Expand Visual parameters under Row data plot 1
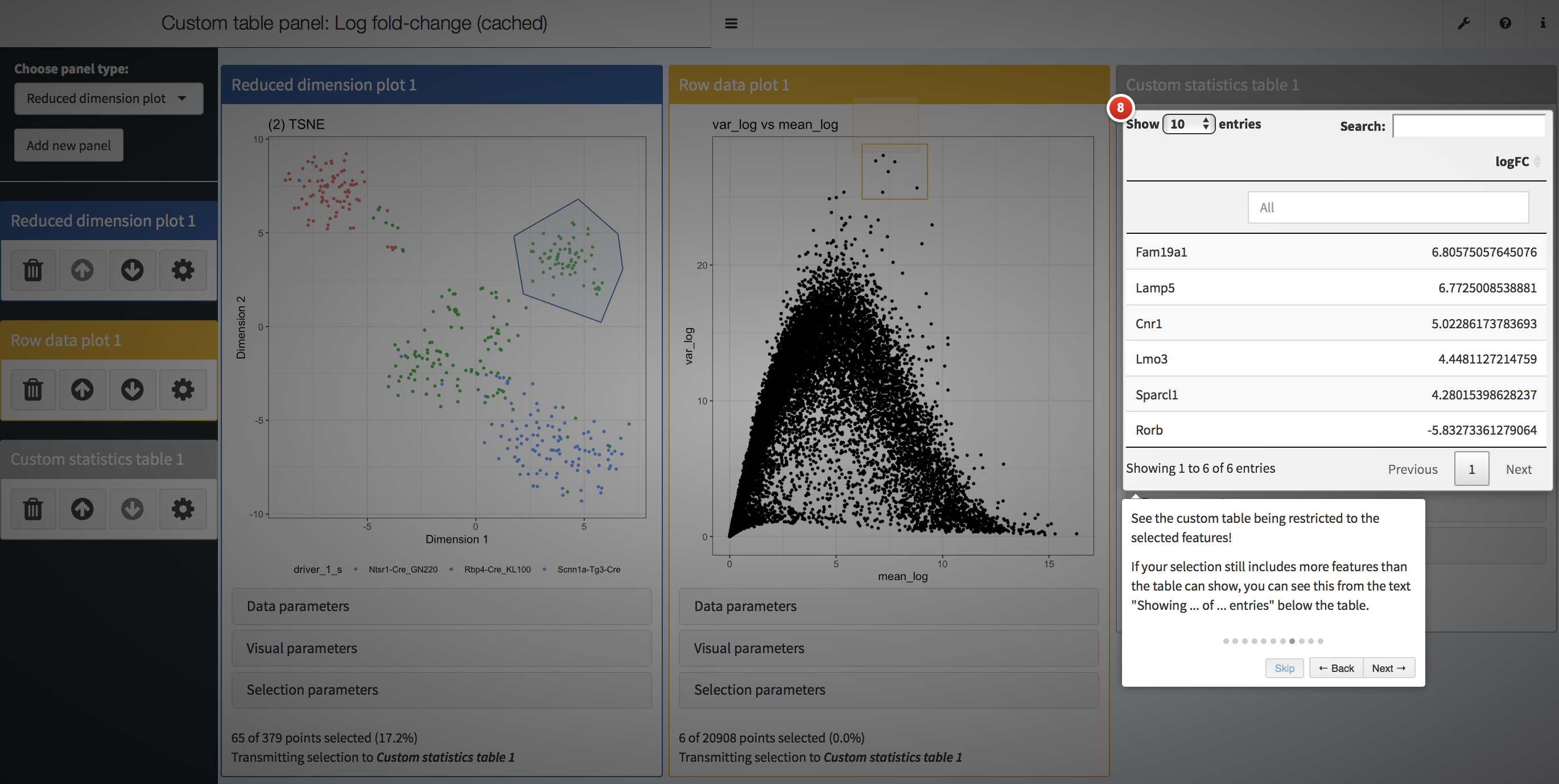This screenshot has height=784, width=1559. click(x=888, y=648)
